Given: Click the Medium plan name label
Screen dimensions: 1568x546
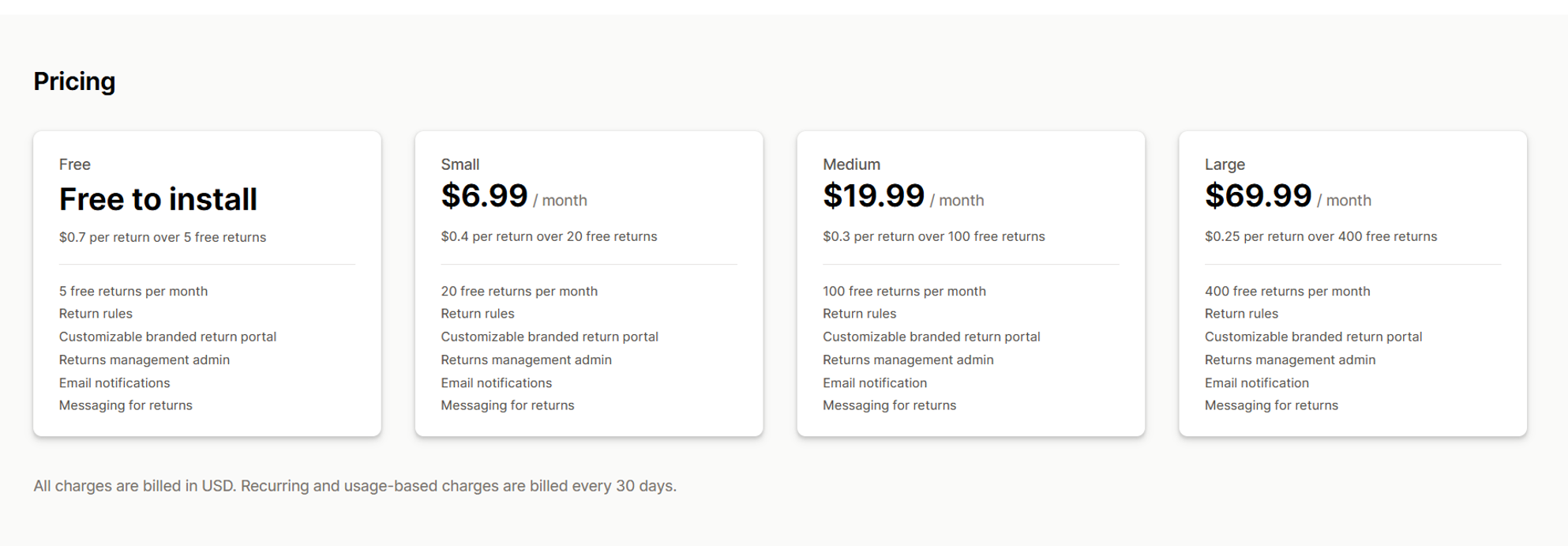Looking at the screenshot, I should pyautogui.click(x=851, y=164).
